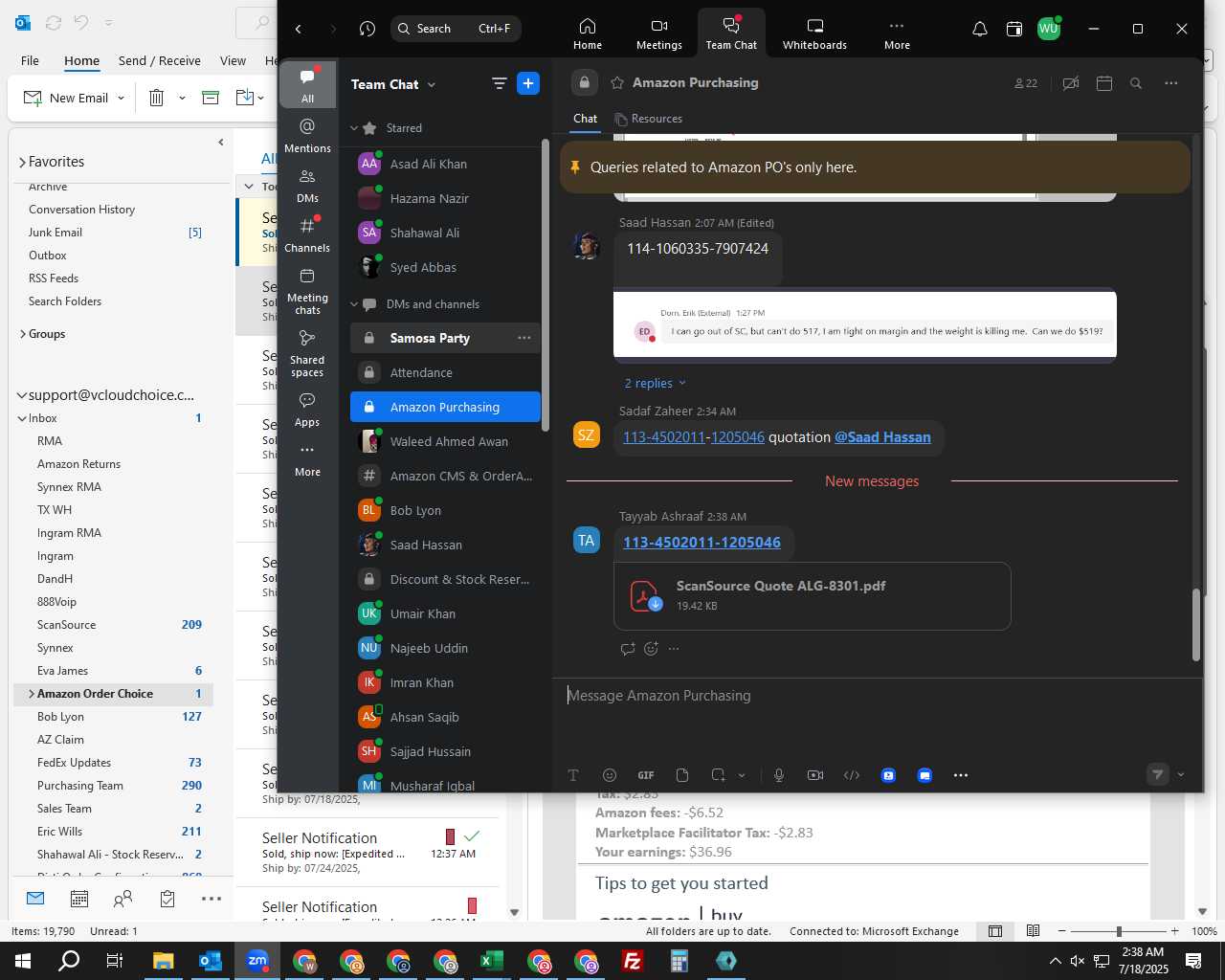The height and width of the screenshot is (980, 1225).
Task: Open options ellipsis for Samosa Party
Action: 523,338
